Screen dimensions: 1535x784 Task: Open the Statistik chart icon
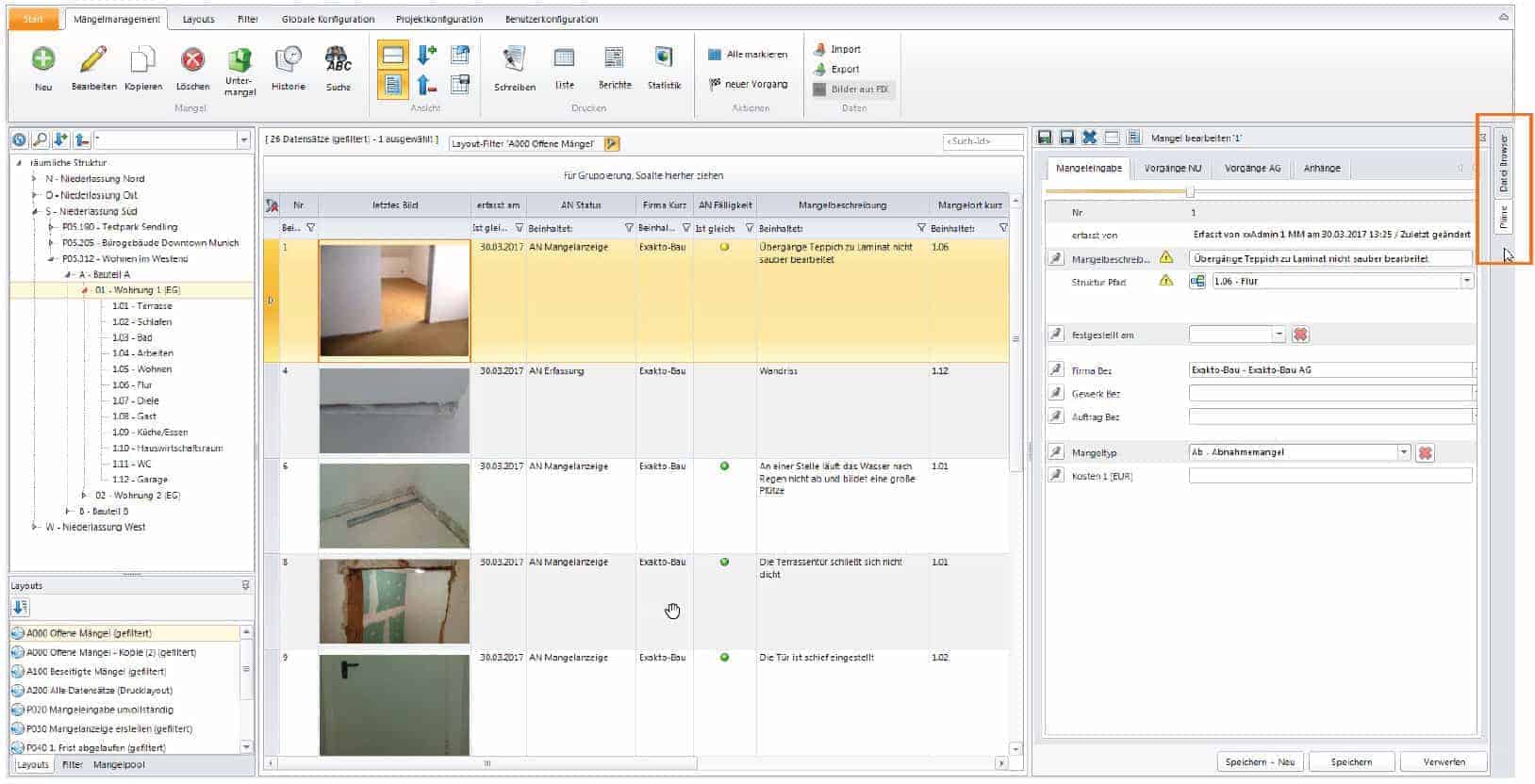(664, 58)
